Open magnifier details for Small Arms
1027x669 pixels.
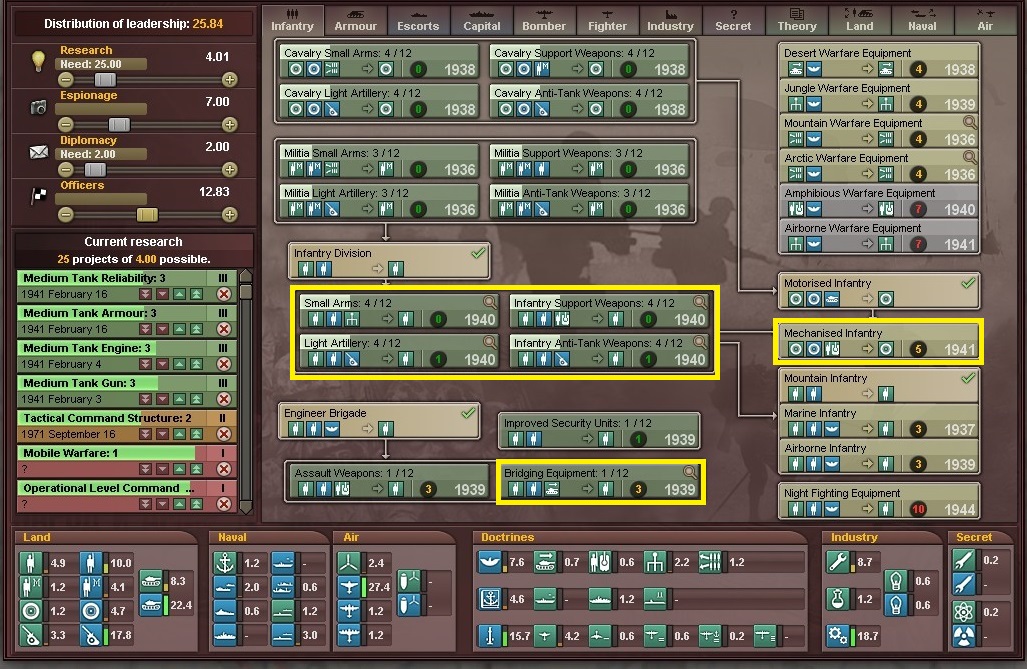pos(489,301)
